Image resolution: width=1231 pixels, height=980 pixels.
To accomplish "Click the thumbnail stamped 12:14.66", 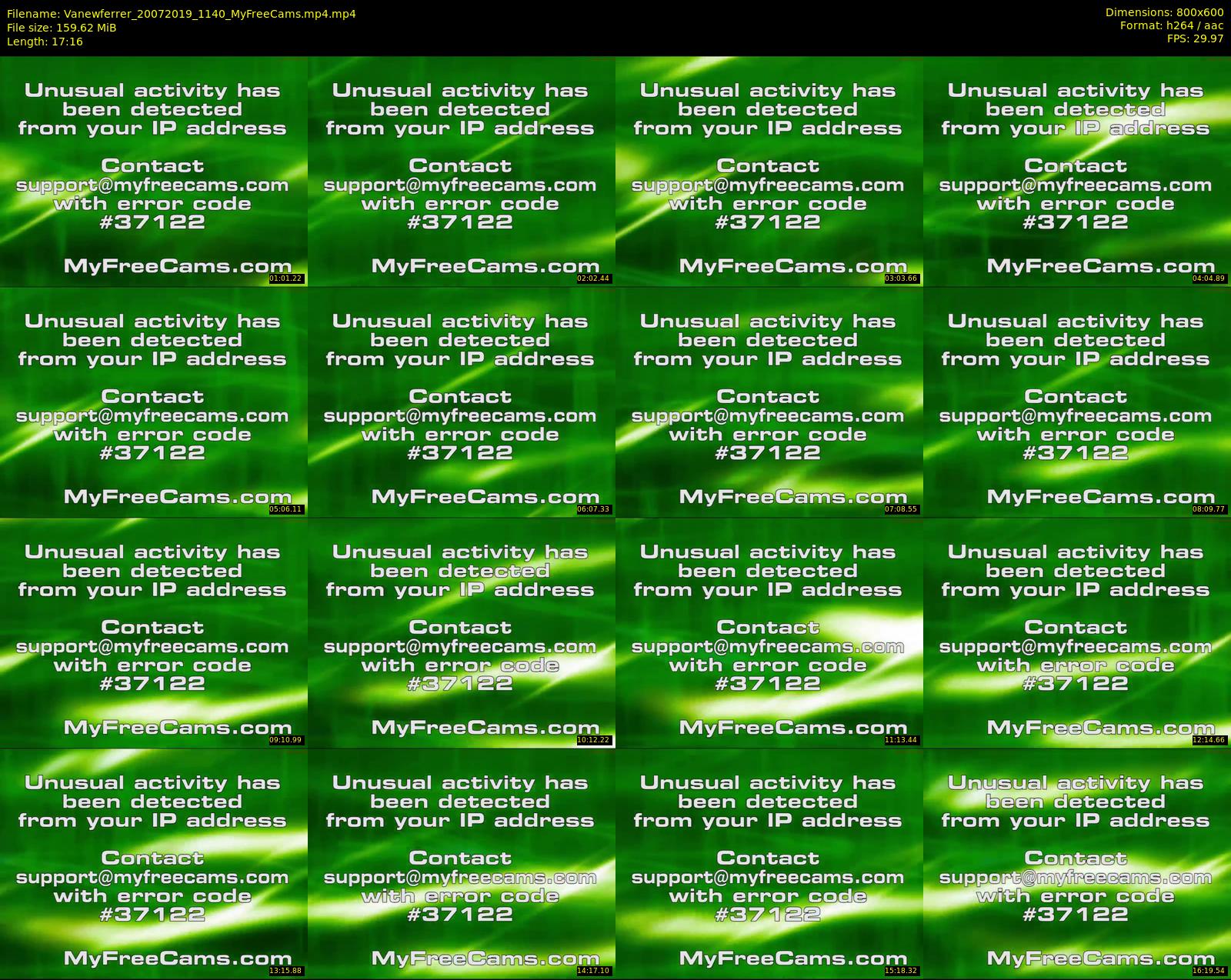I will [1077, 632].
